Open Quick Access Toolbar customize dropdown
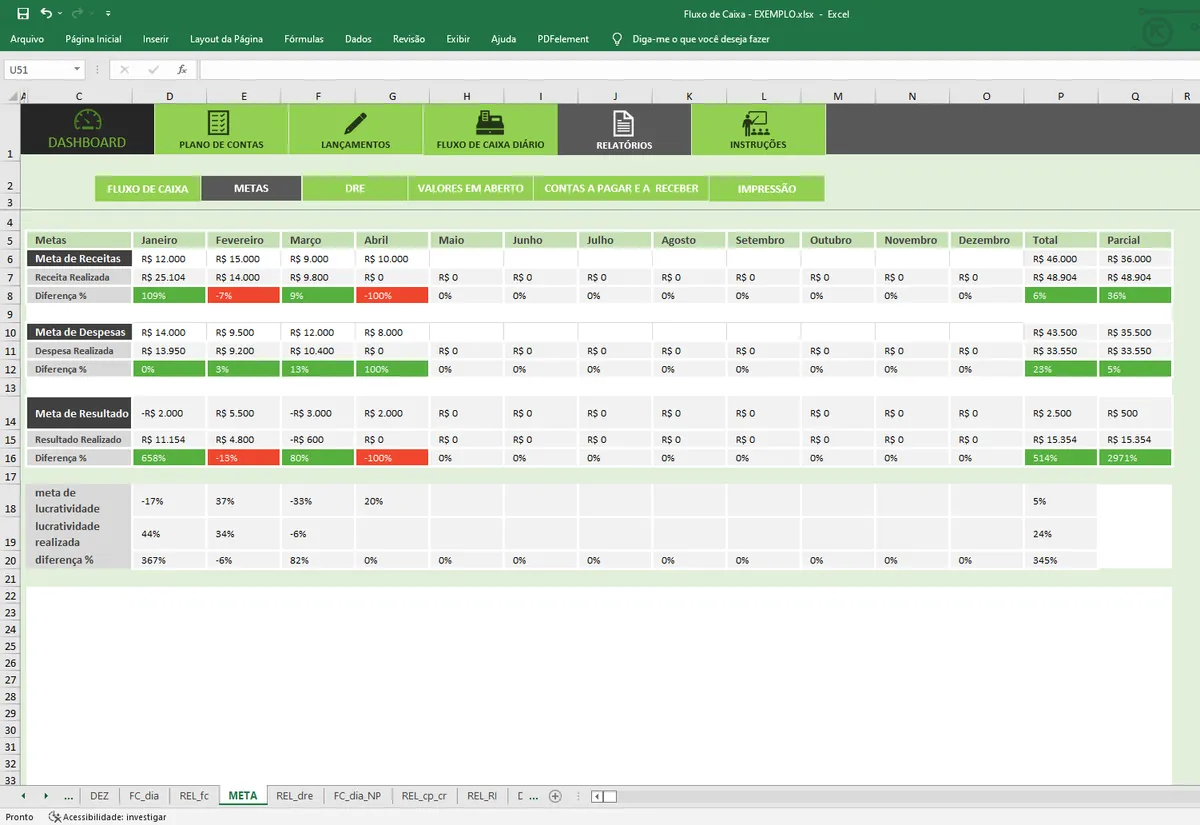The image size is (1200, 825). [108, 14]
